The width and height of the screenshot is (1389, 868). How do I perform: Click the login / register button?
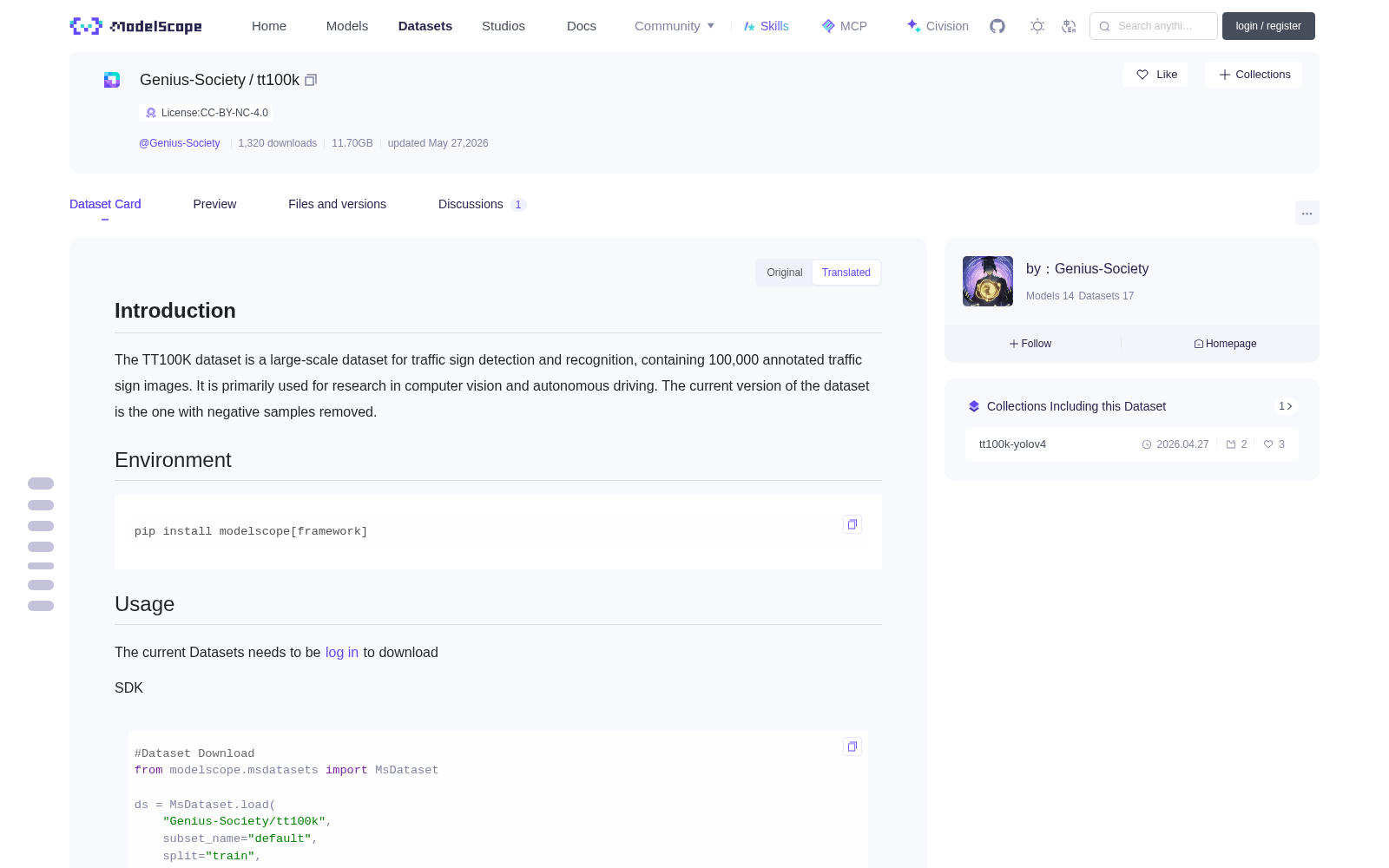coord(1268,26)
